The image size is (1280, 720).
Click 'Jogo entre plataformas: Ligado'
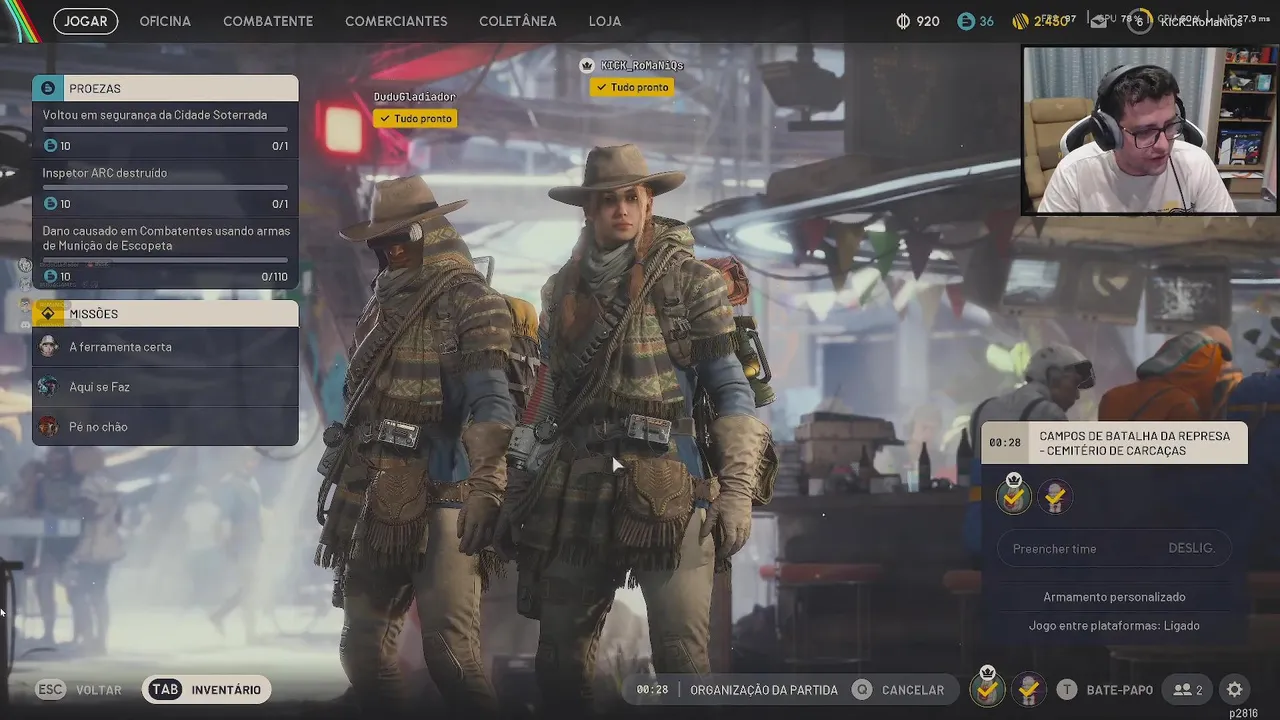(1114, 626)
